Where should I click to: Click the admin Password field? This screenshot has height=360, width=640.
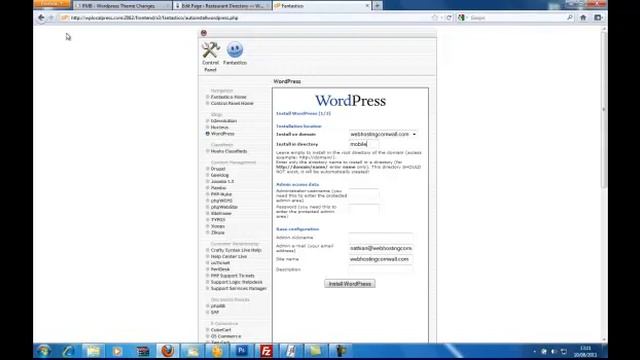[x=364, y=210]
